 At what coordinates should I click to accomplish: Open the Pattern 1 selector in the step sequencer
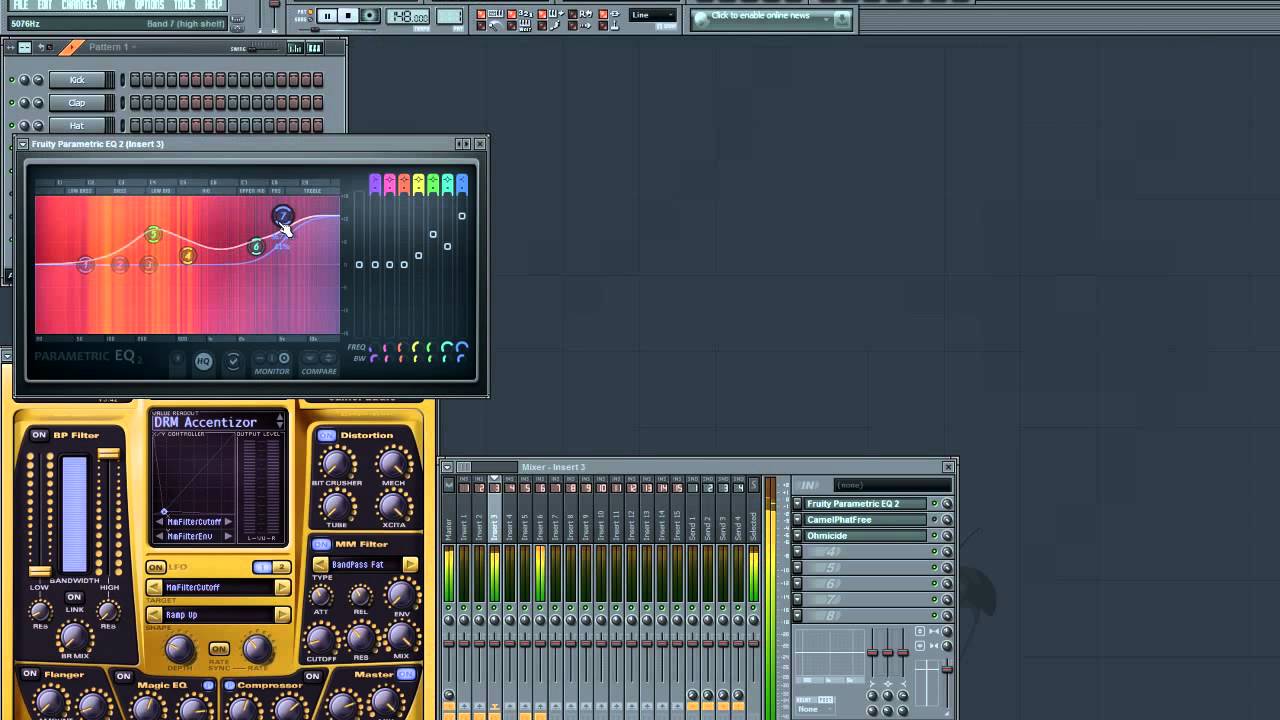(x=110, y=47)
